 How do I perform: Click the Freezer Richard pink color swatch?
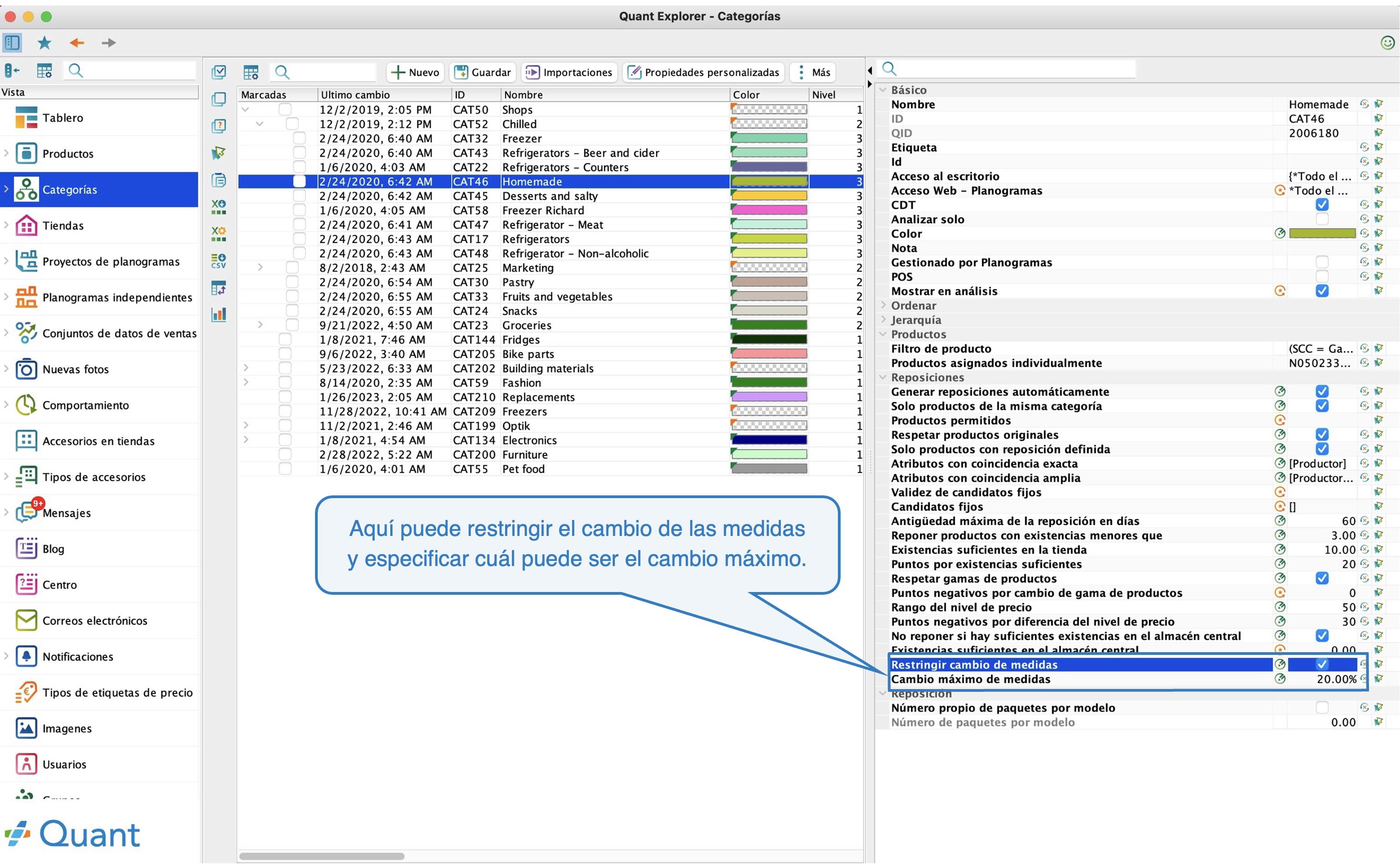coord(769,210)
